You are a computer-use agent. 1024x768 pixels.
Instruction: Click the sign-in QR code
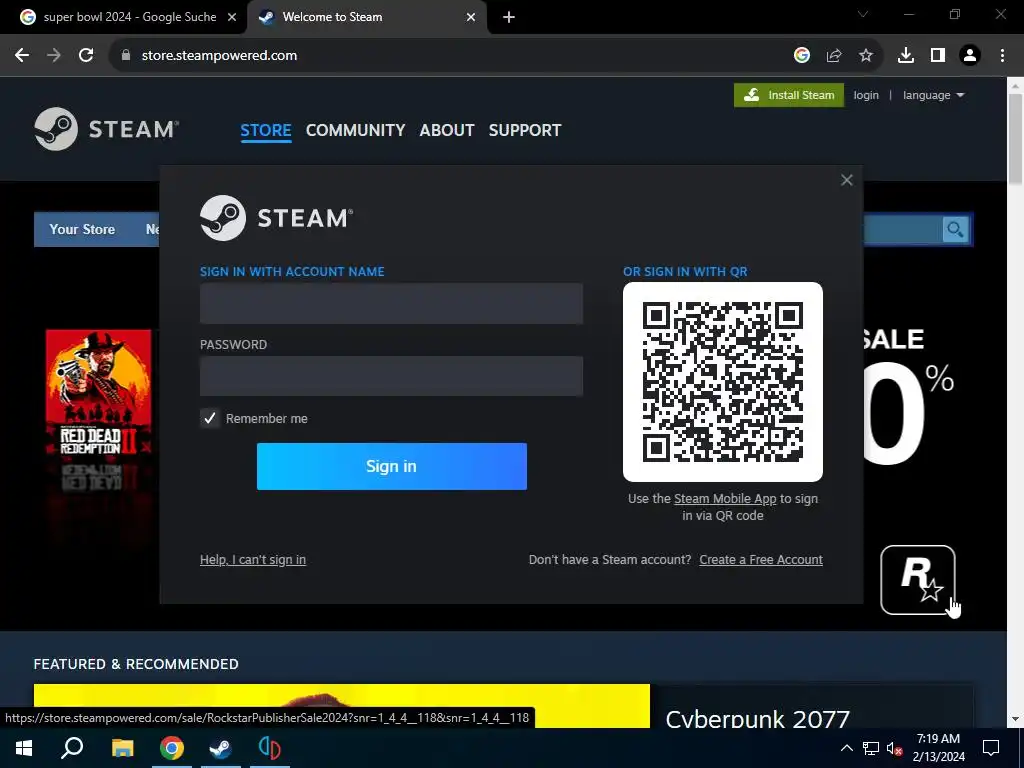coord(723,382)
